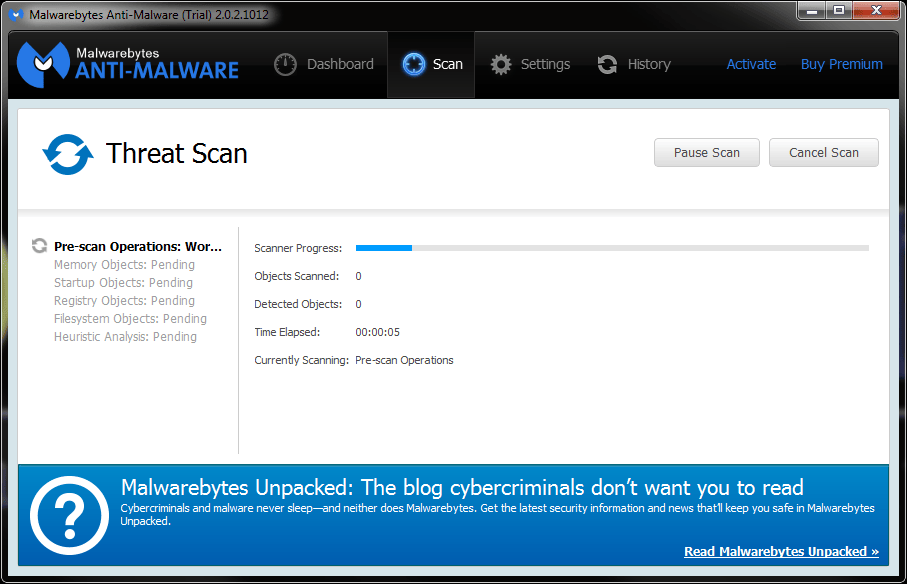
Task: Click the title bar application icon
Action: pyautogui.click(x=16, y=15)
